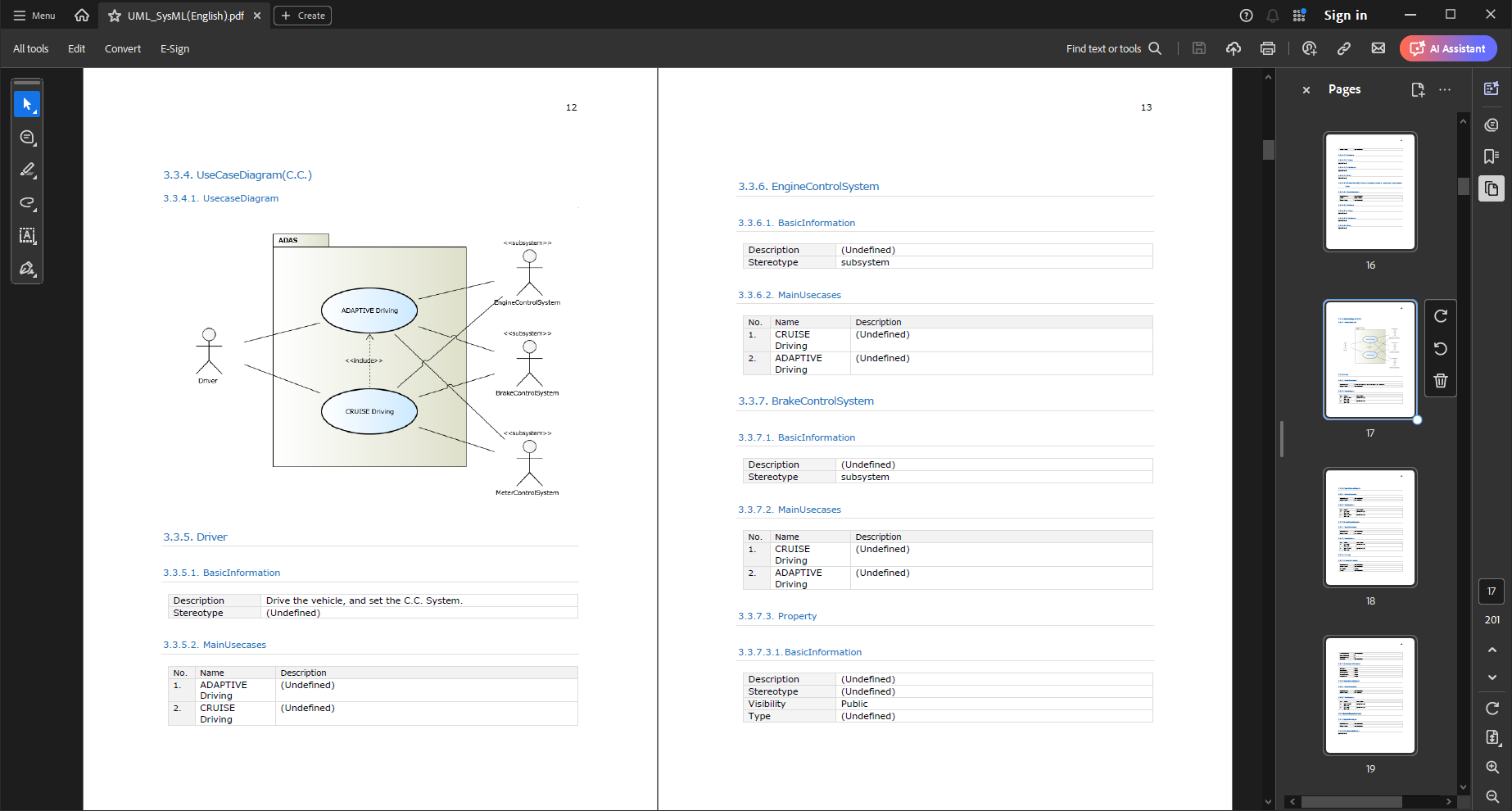Click heading 3.3.5. Driver
The width and height of the screenshot is (1512, 811).
195,537
